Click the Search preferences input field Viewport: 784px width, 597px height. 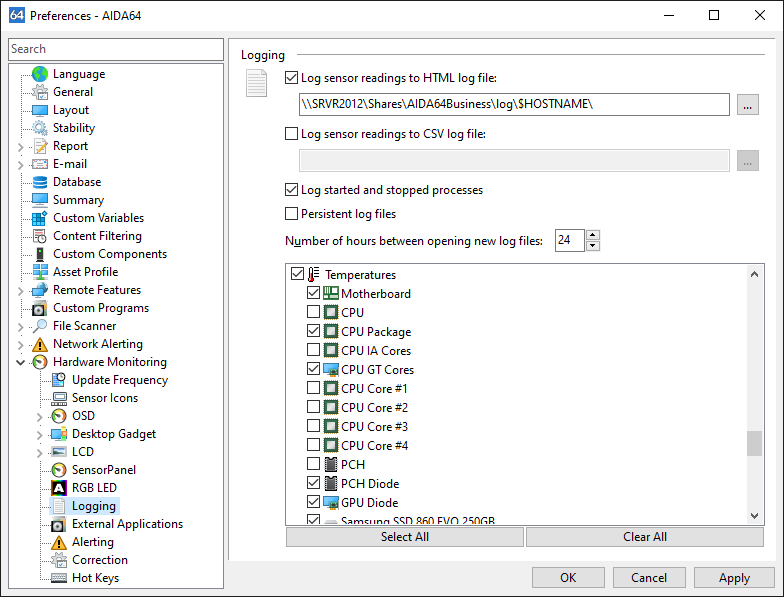[116, 49]
